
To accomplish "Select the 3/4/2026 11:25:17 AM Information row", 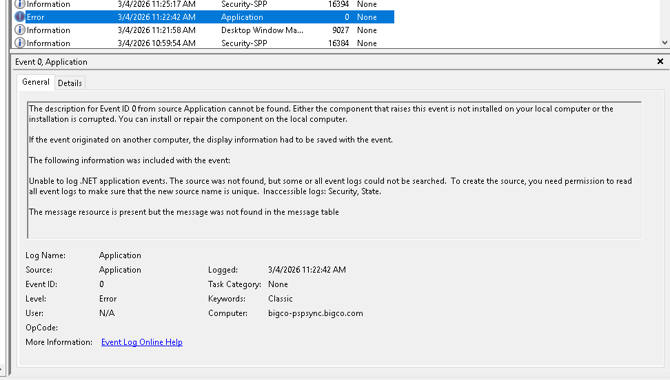I will [x=204, y=4].
